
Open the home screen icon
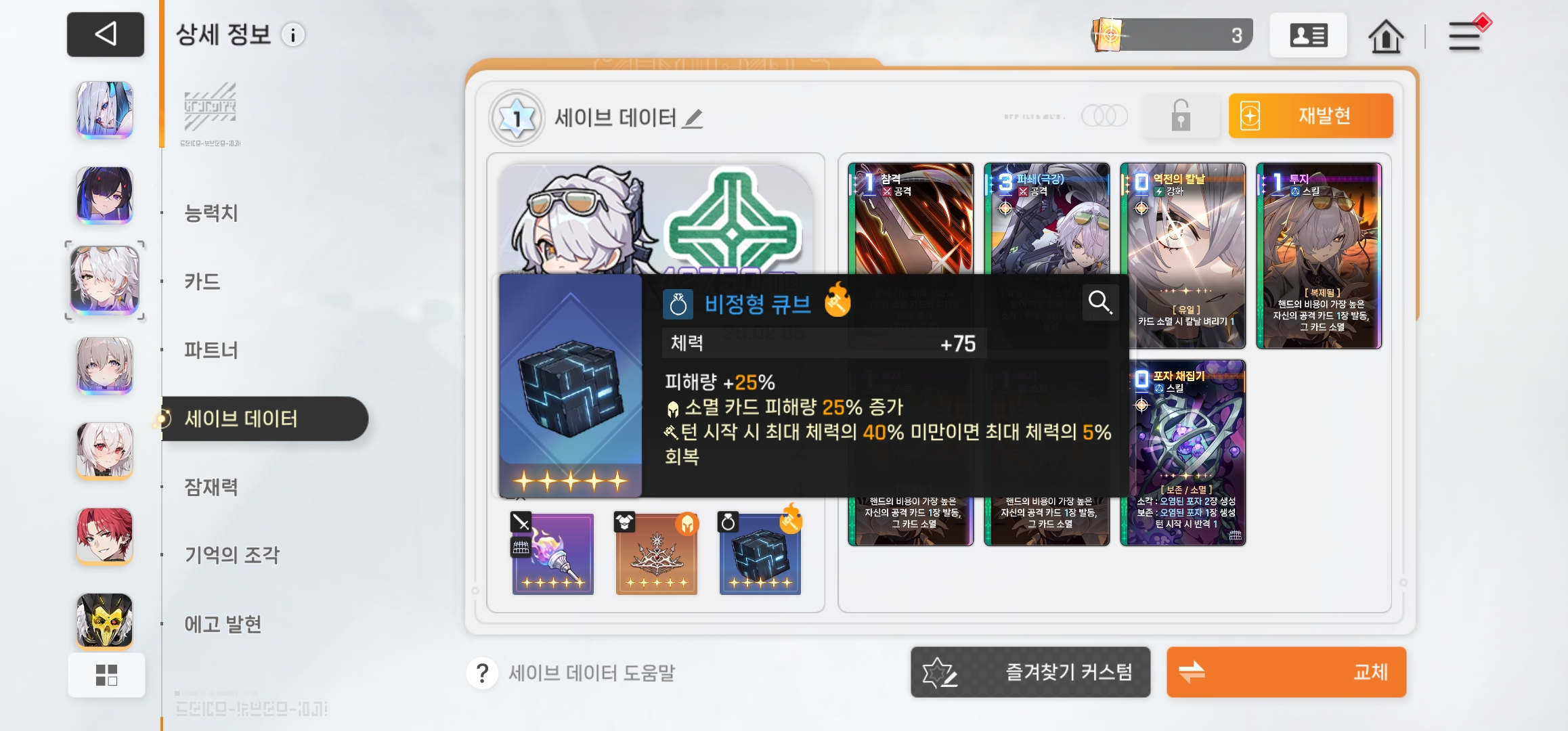pos(1386,36)
